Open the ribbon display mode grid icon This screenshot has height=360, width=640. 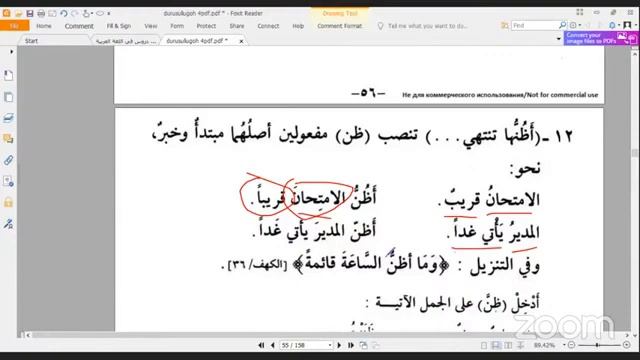point(580,13)
